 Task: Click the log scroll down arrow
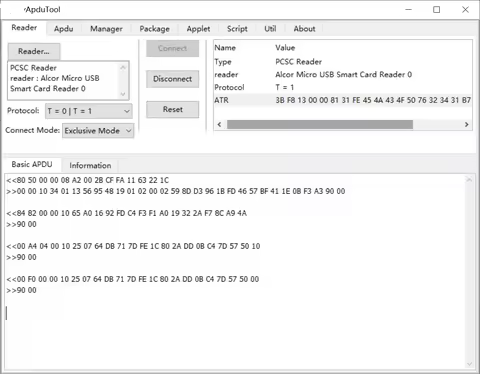tap(469, 364)
